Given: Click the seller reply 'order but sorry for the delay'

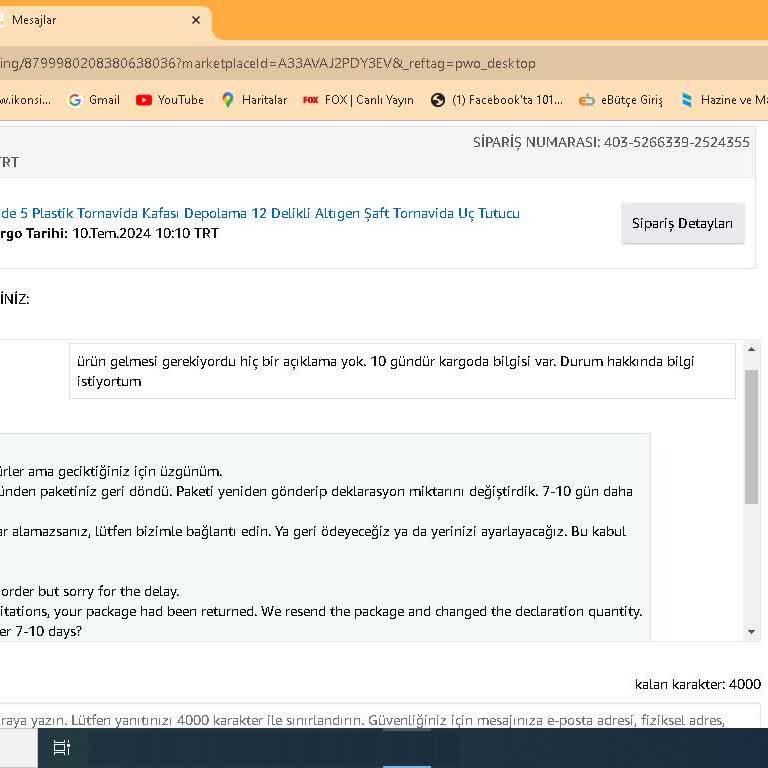Looking at the screenshot, I should coord(90,591).
